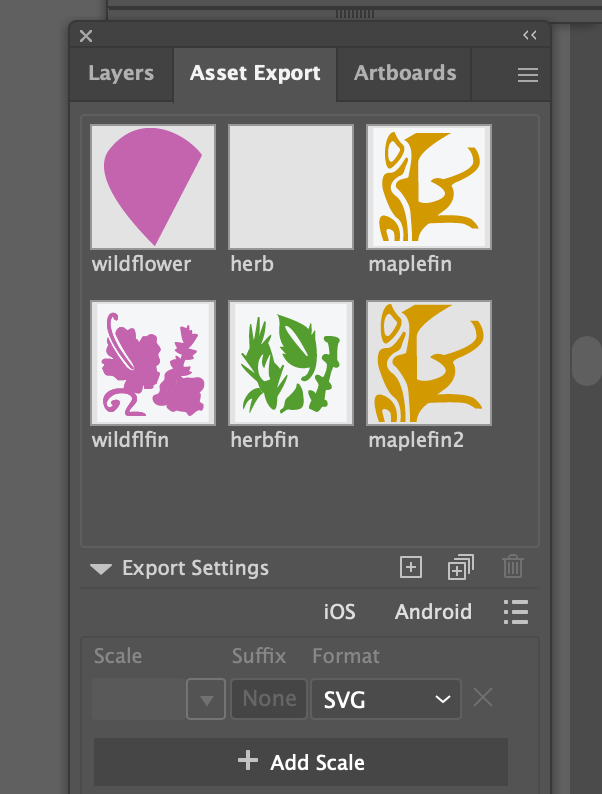This screenshot has width=602, height=794.
Task: Click the maplefin asset name label
Action: (410, 265)
